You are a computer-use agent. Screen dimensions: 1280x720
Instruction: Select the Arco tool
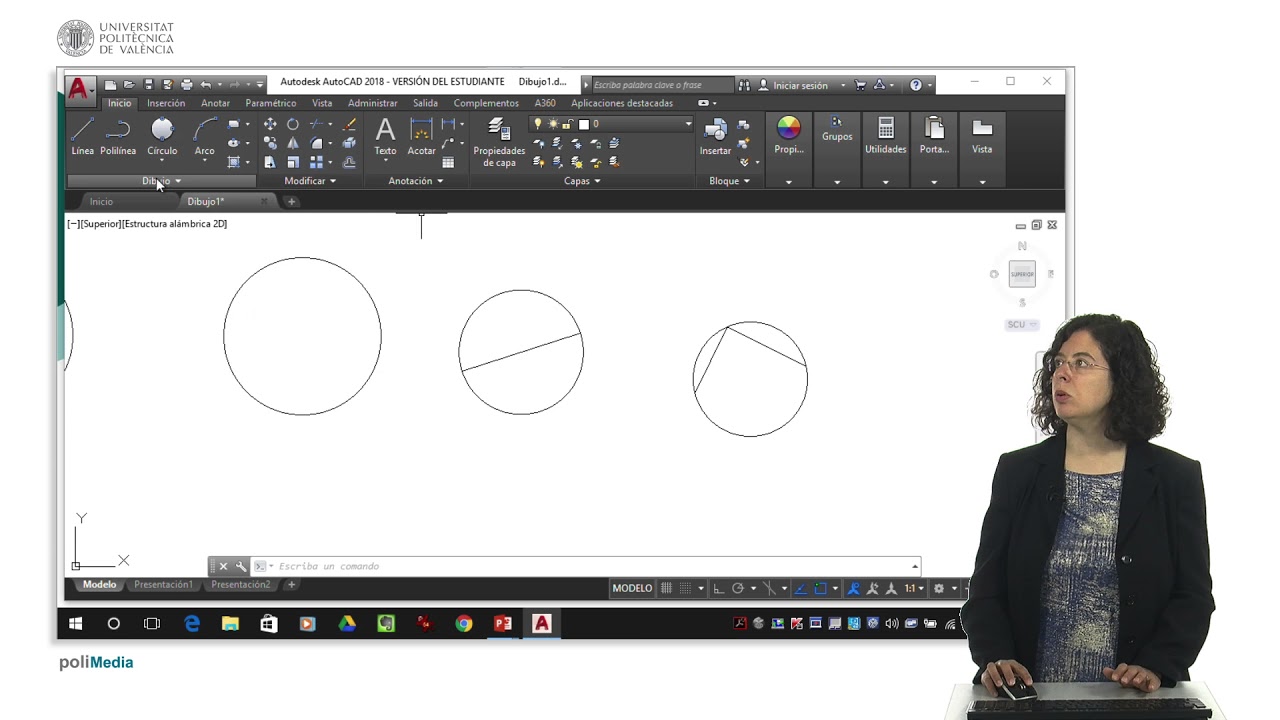coord(205,137)
